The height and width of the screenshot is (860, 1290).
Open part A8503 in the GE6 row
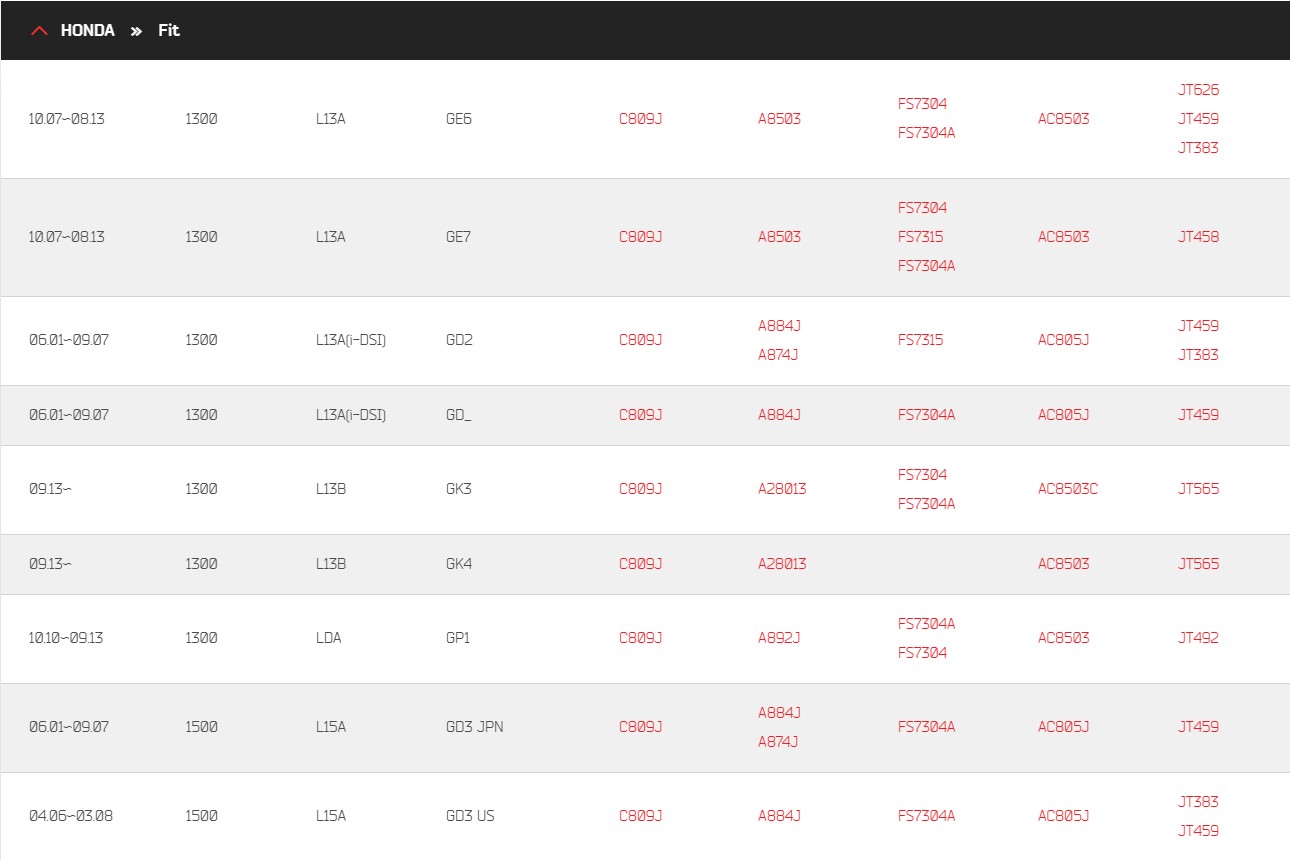click(x=780, y=119)
